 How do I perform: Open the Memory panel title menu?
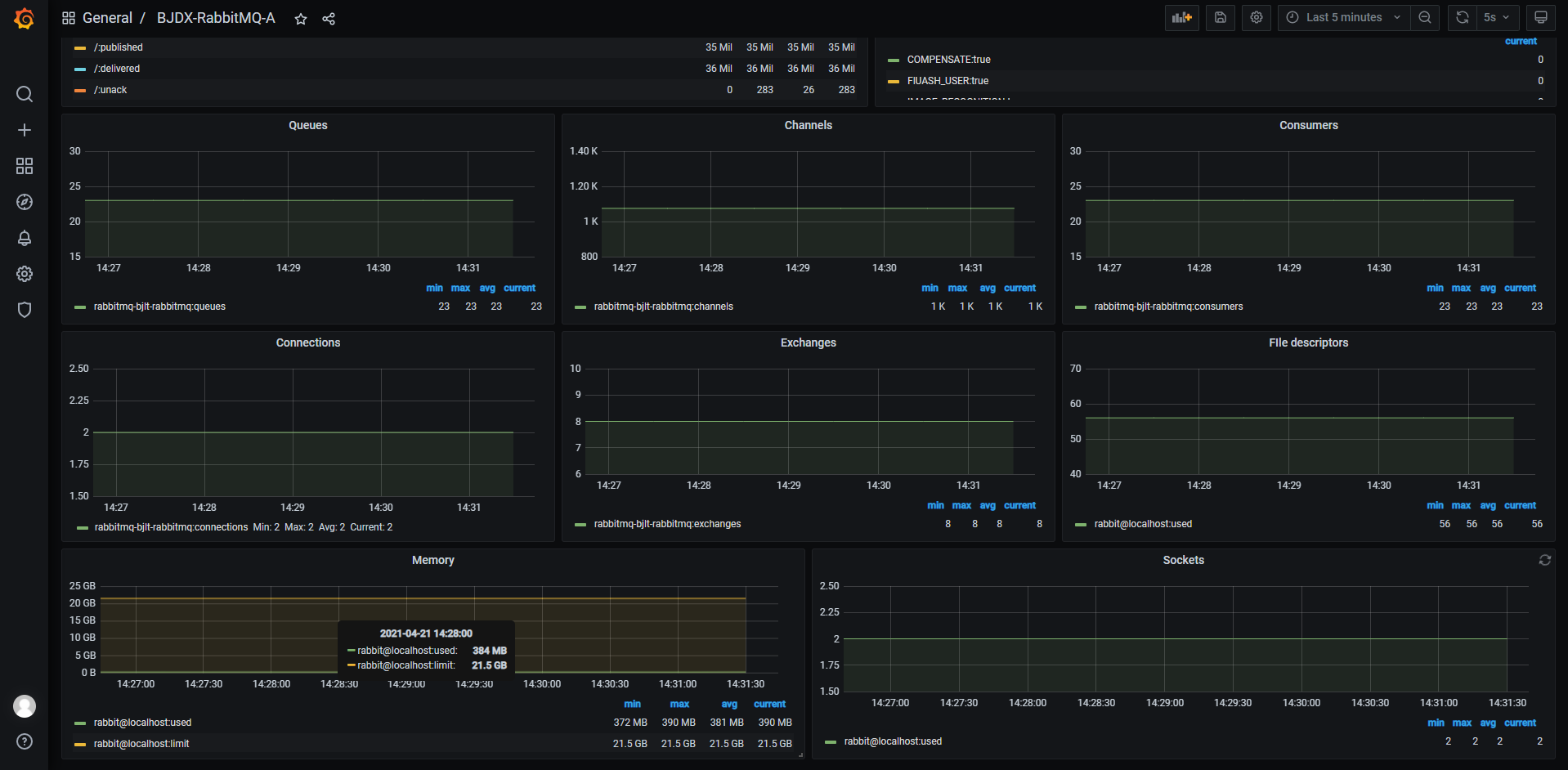pyautogui.click(x=433, y=560)
